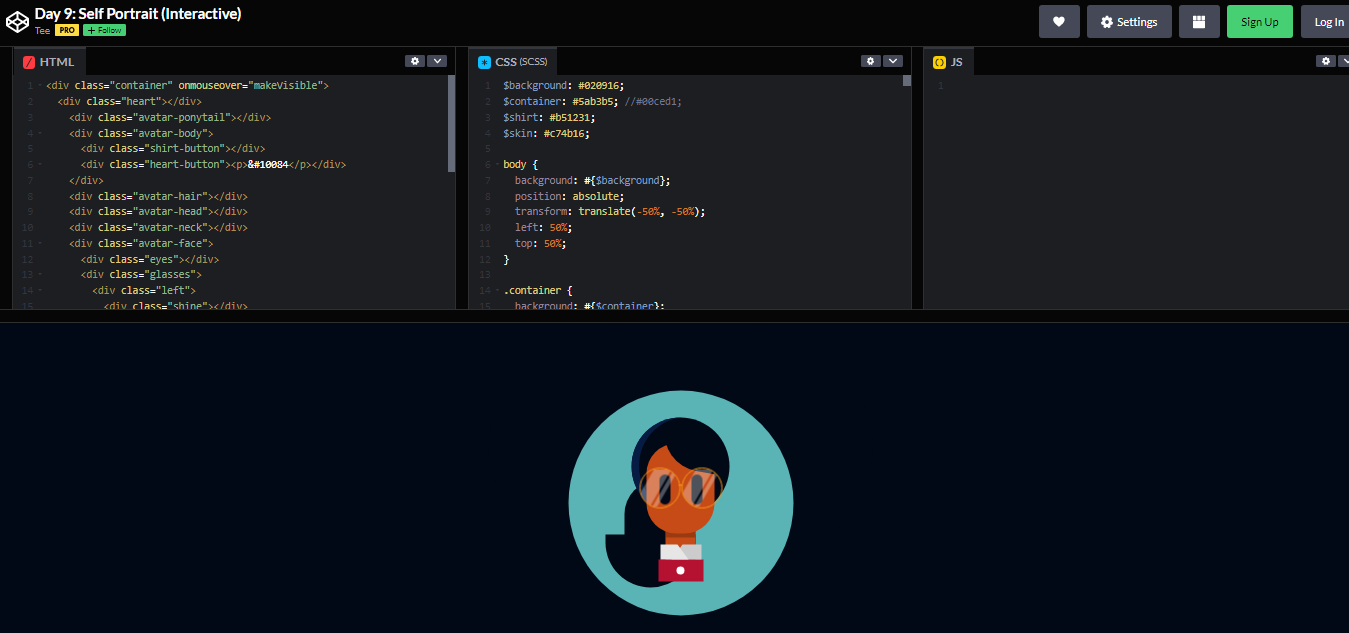Click the CodePen logo icon
This screenshot has width=1349, height=633.
(17, 20)
